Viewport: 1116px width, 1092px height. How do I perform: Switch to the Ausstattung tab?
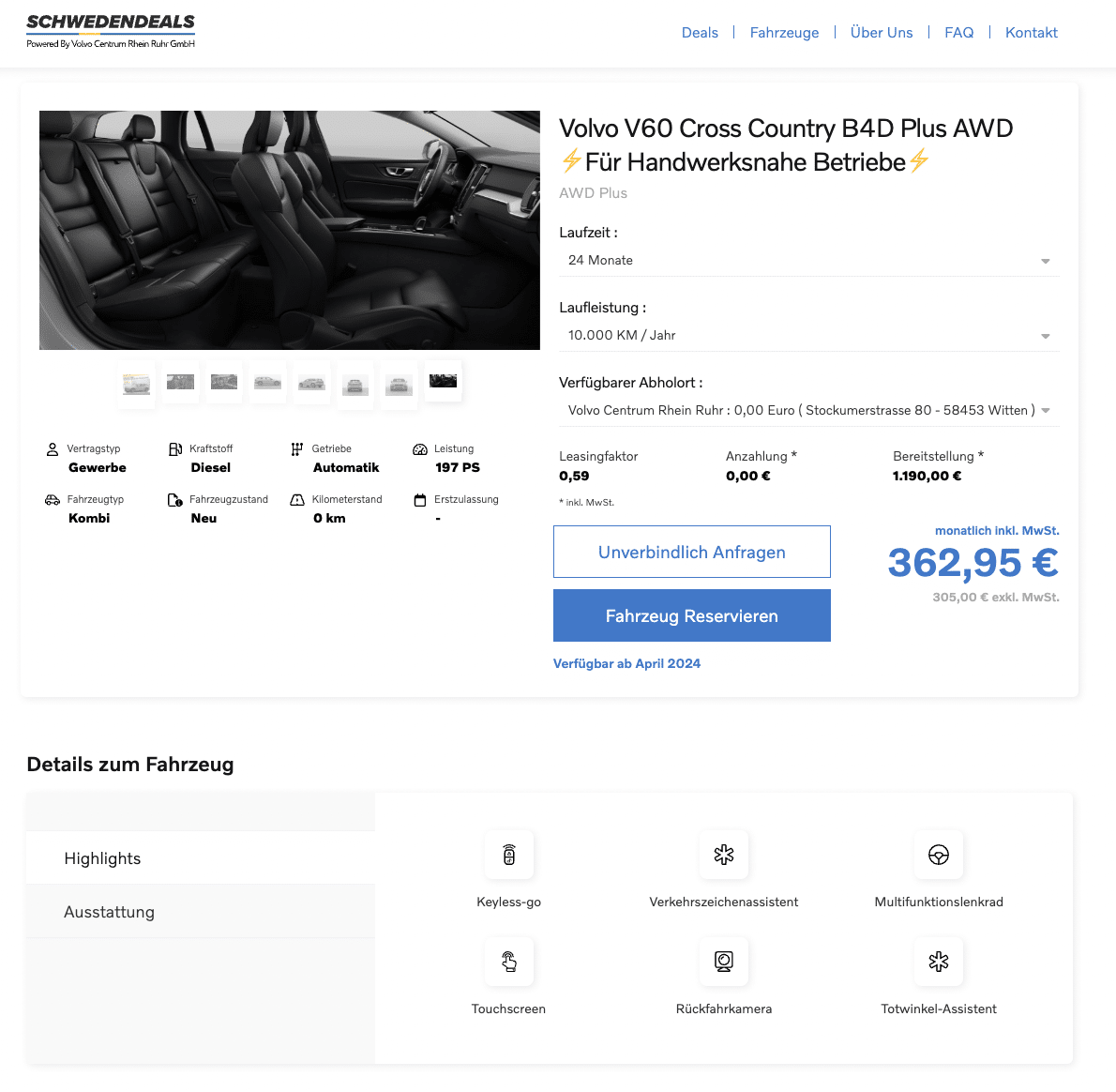point(201,912)
